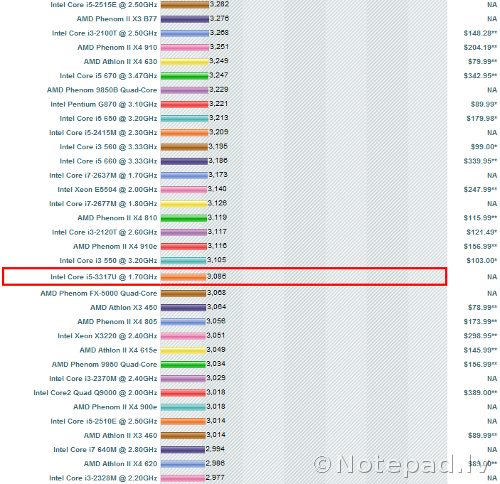This screenshot has height=484, width=500.
Task: Click Intel Core i5 650 @ 3.20GHz
Action: point(108,119)
